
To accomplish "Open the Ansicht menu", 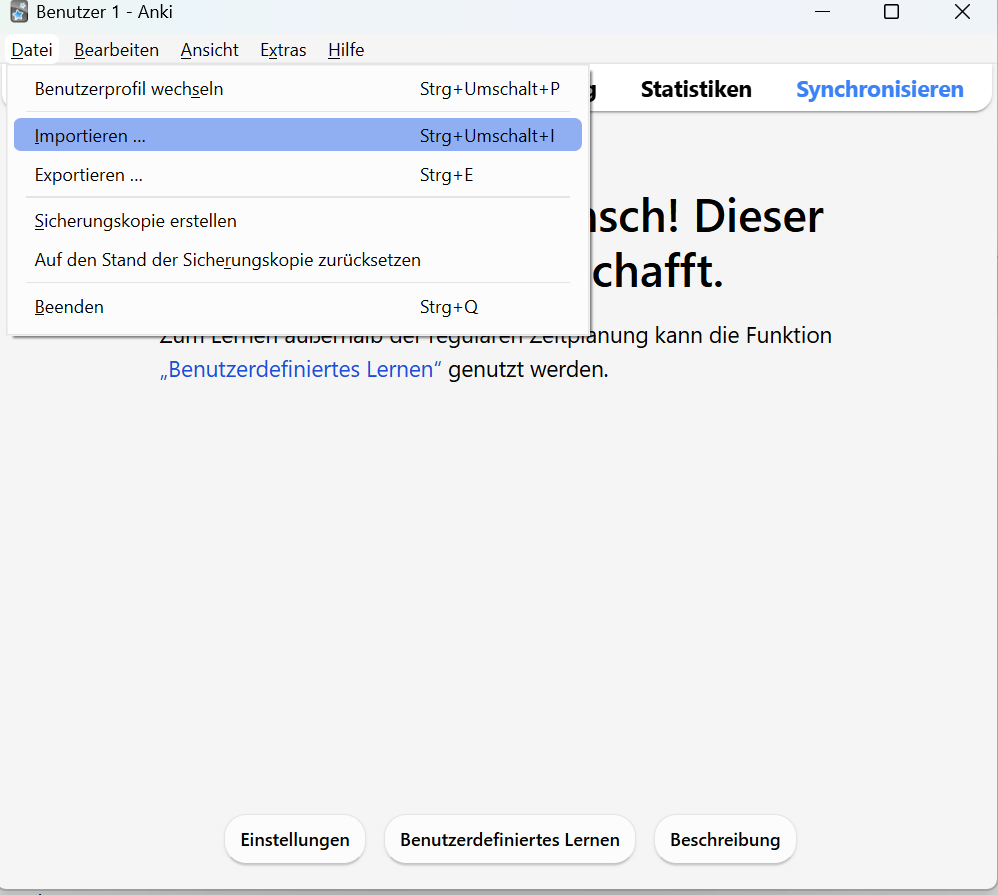I will pos(209,50).
